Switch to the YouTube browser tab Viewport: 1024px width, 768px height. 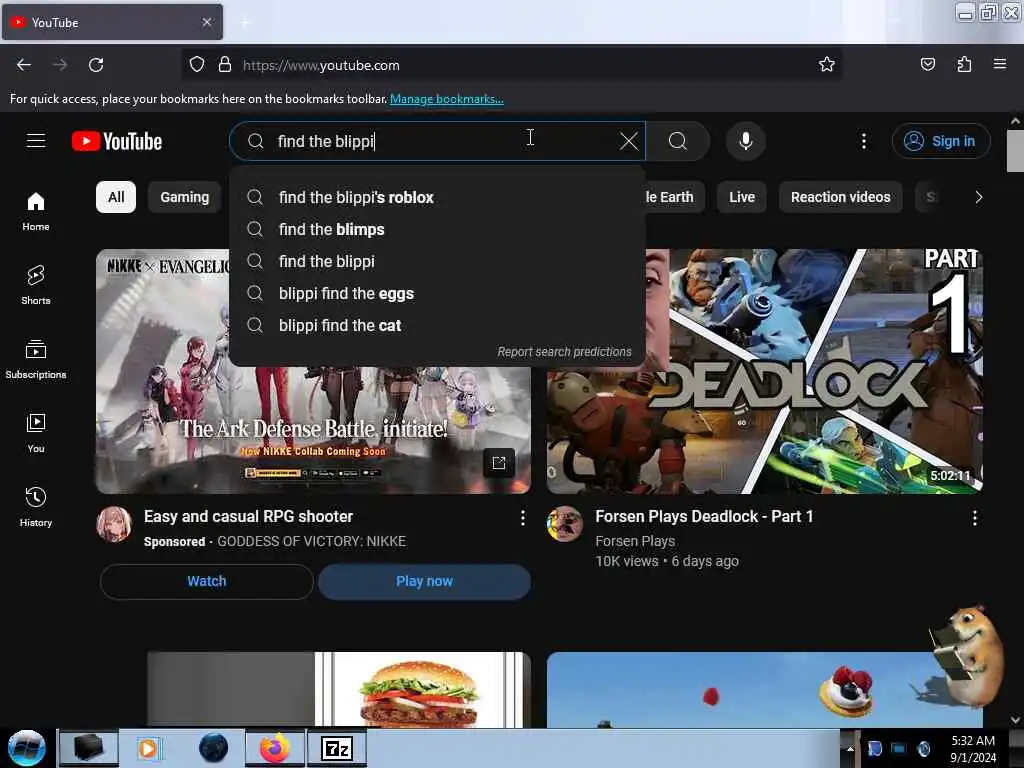[112, 22]
